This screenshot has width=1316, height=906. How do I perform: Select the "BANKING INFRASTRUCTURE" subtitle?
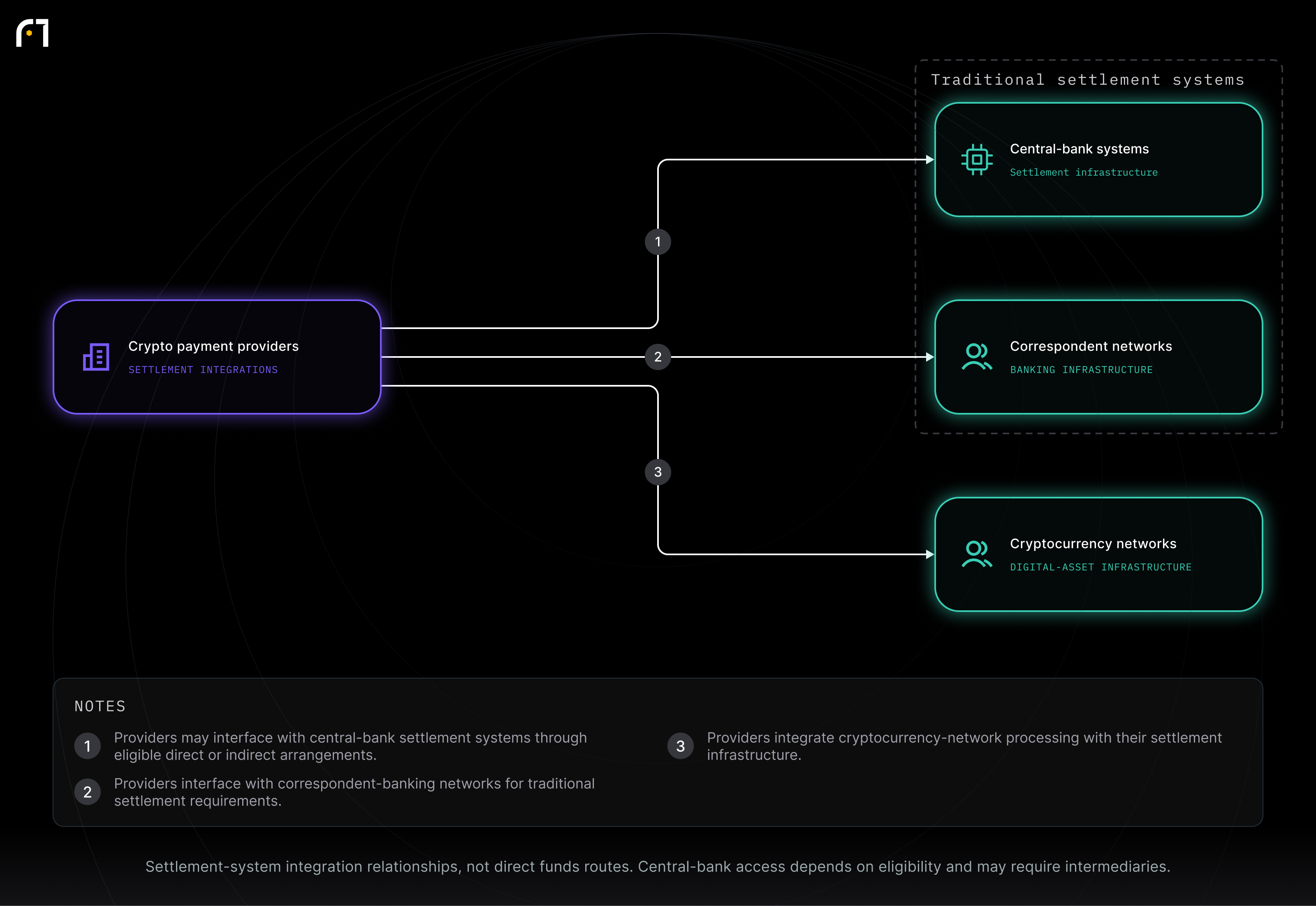click(x=1082, y=370)
